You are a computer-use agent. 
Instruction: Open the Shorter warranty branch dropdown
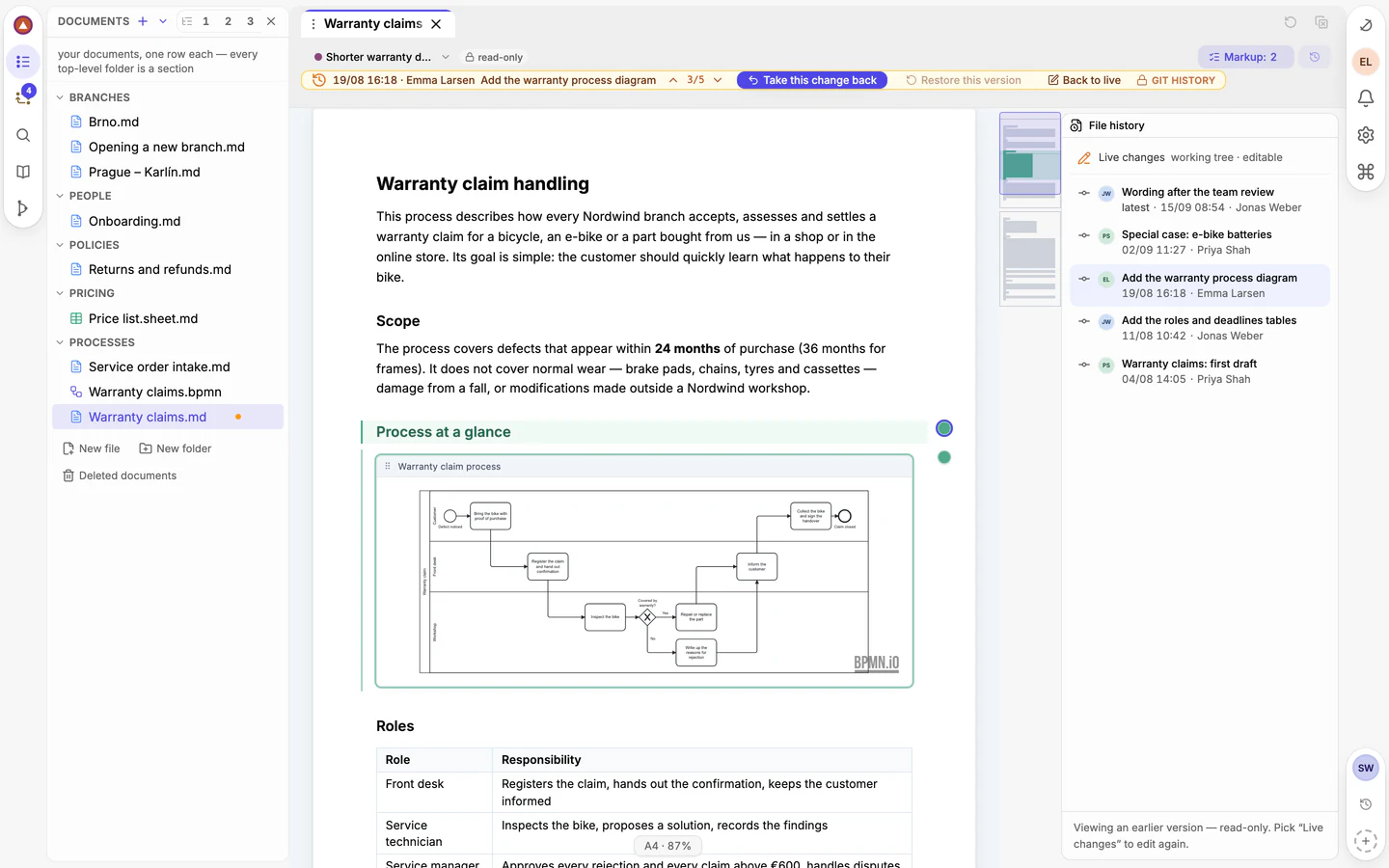[382, 57]
